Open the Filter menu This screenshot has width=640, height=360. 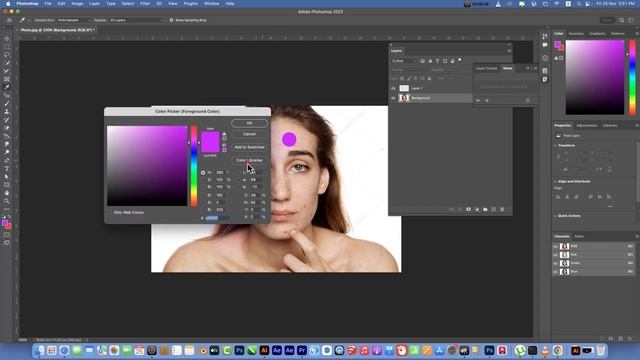[x=145, y=4]
